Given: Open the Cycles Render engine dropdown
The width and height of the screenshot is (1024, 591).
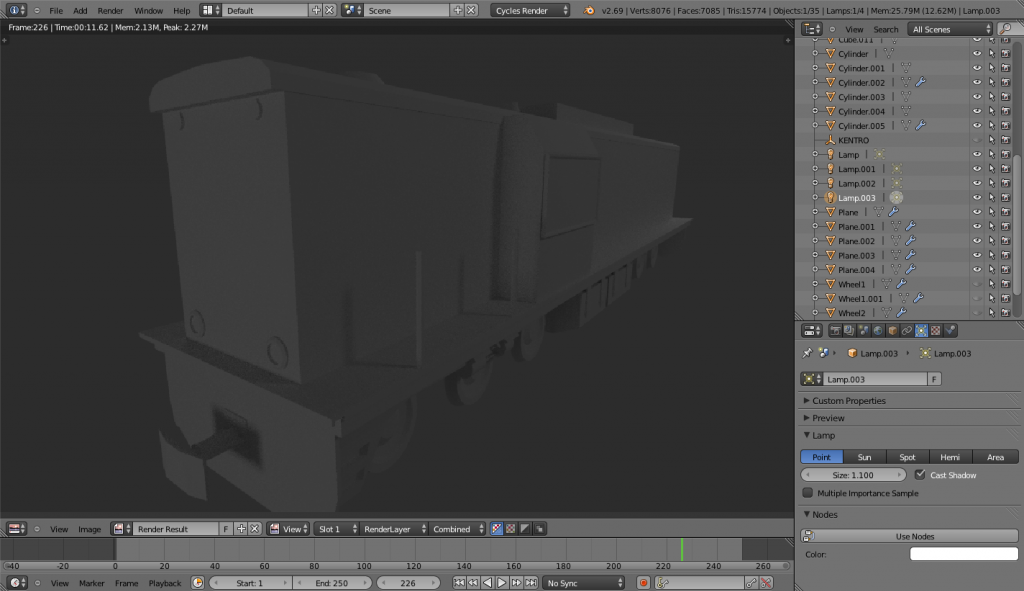Looking at the screenshot, I should pos(530,10).
